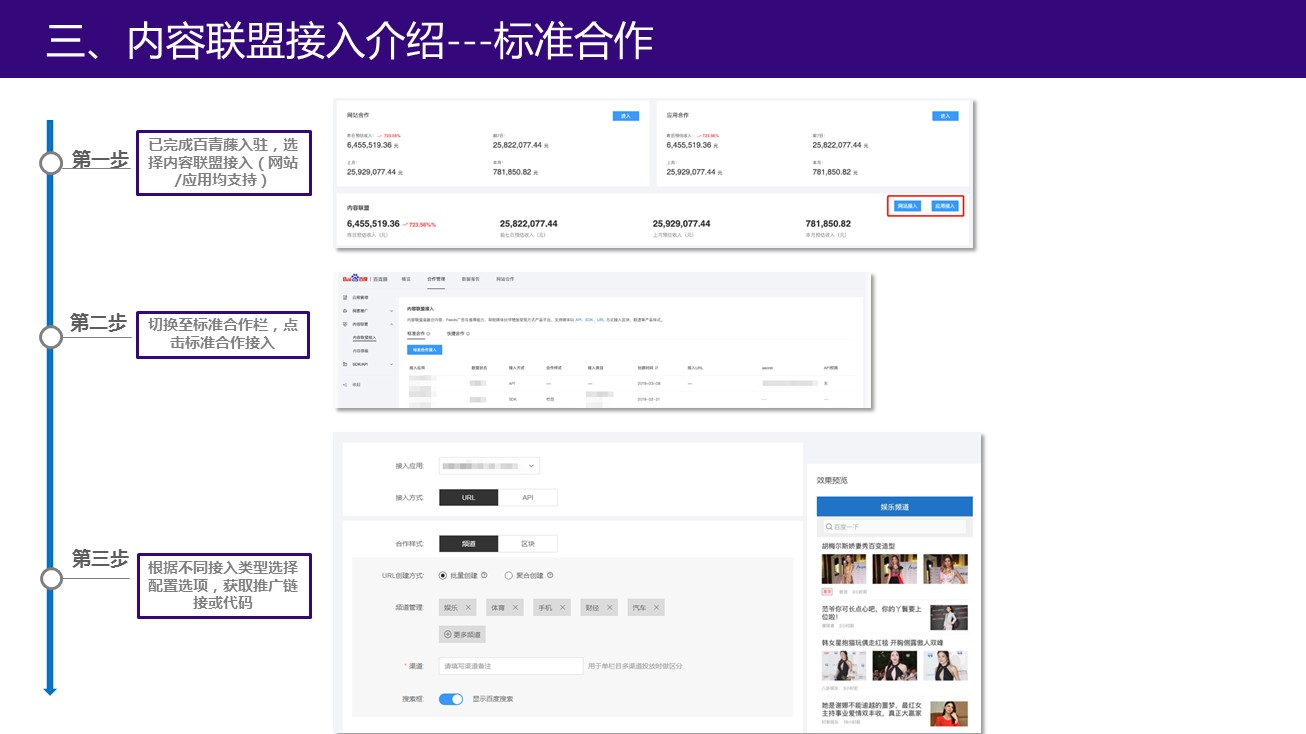Click 应用管理 sidebar item
1306x734 pixels.
coord(361,297)
